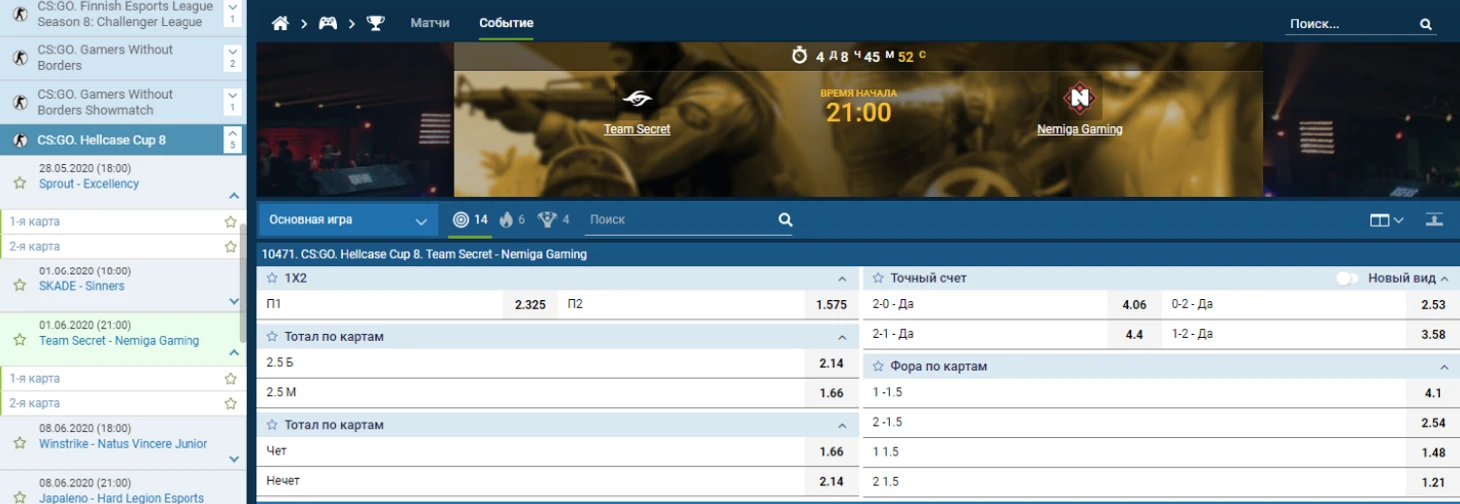Star the 1-я карта row under Team Secret
This screenshot has height=504, width=1460.
tap(231, 379)
